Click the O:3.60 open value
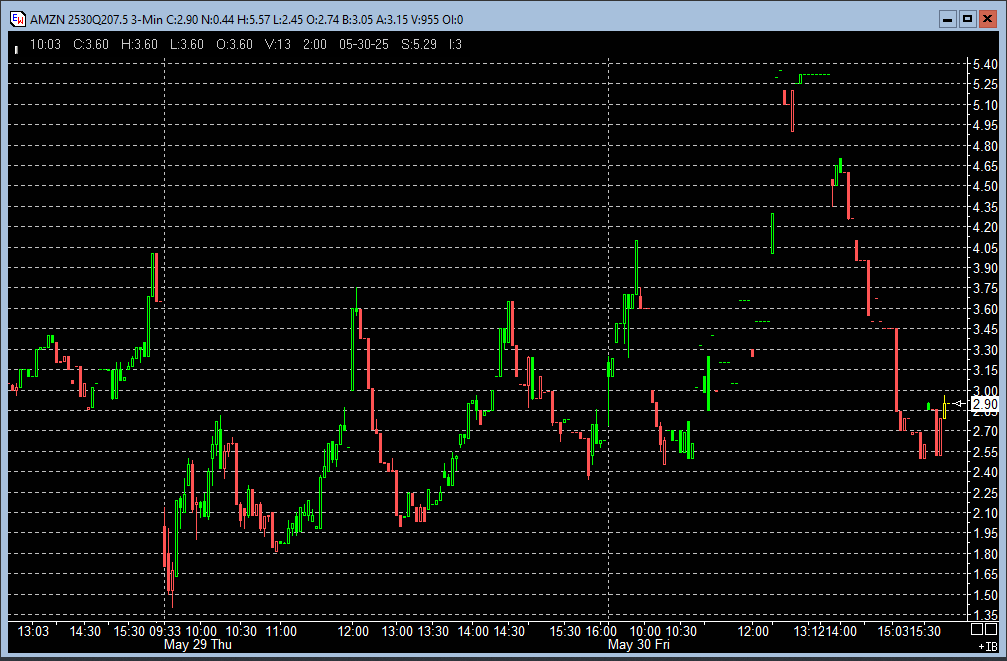 [x=234, y=44]
